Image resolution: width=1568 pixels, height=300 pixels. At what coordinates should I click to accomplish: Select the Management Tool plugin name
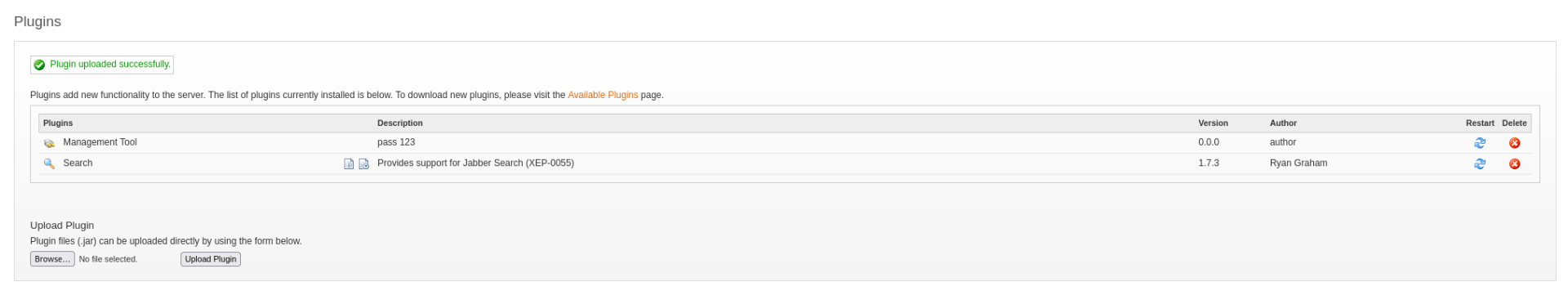(x=100, y=142)
